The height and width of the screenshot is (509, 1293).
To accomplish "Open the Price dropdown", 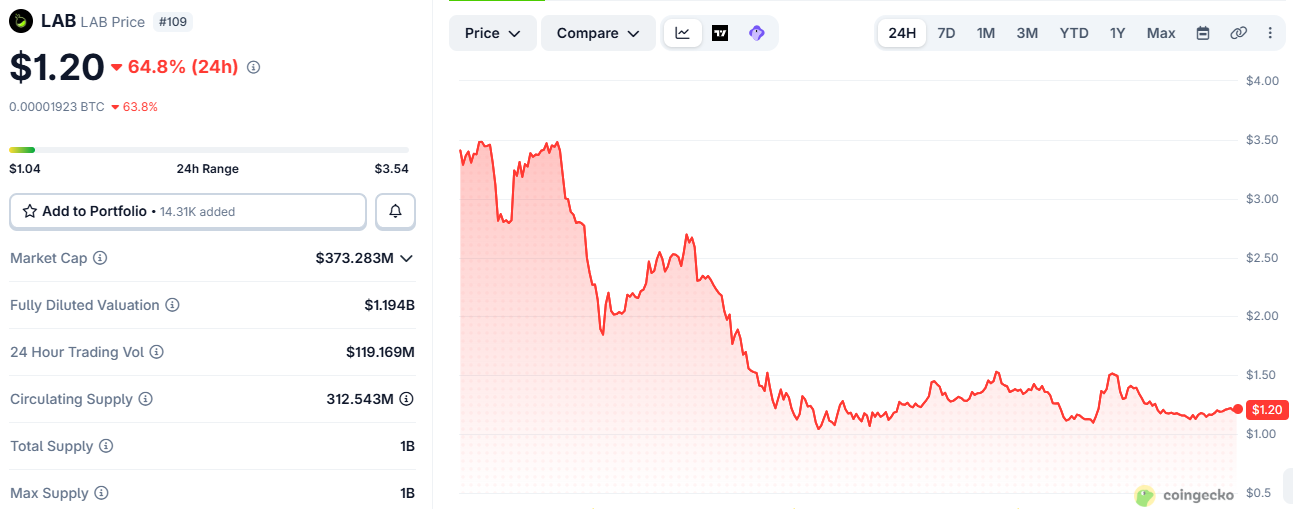I will [x=493, y=33].
